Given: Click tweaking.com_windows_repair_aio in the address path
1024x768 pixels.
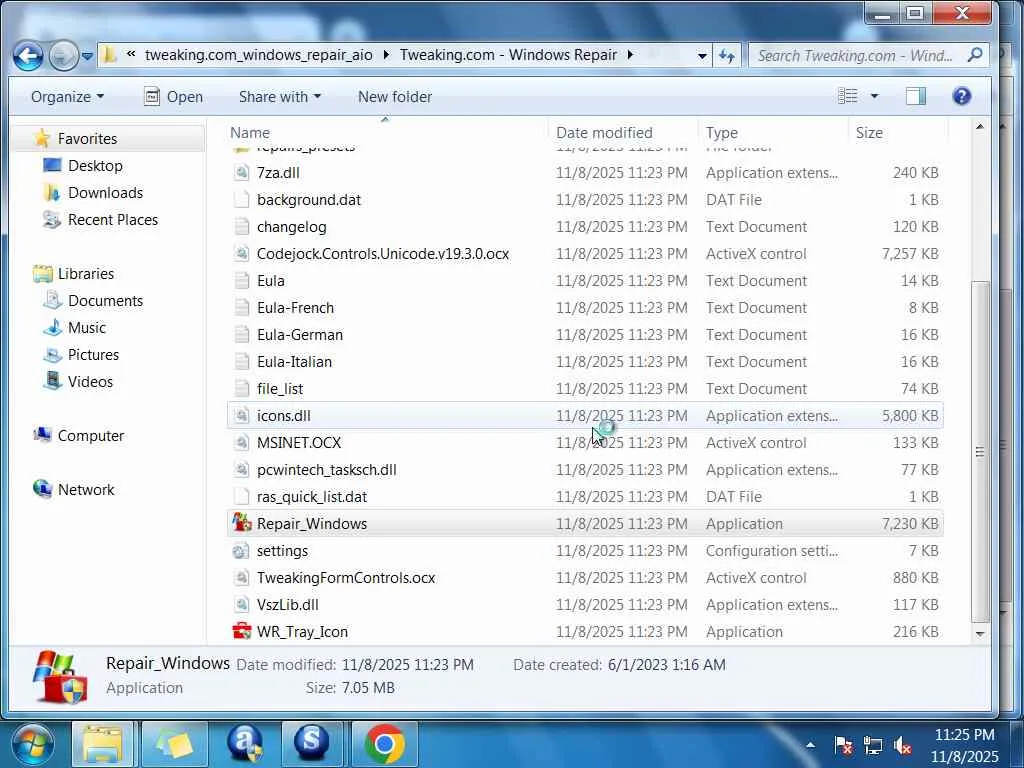Looking at the screenshot, I should point(259,55).
